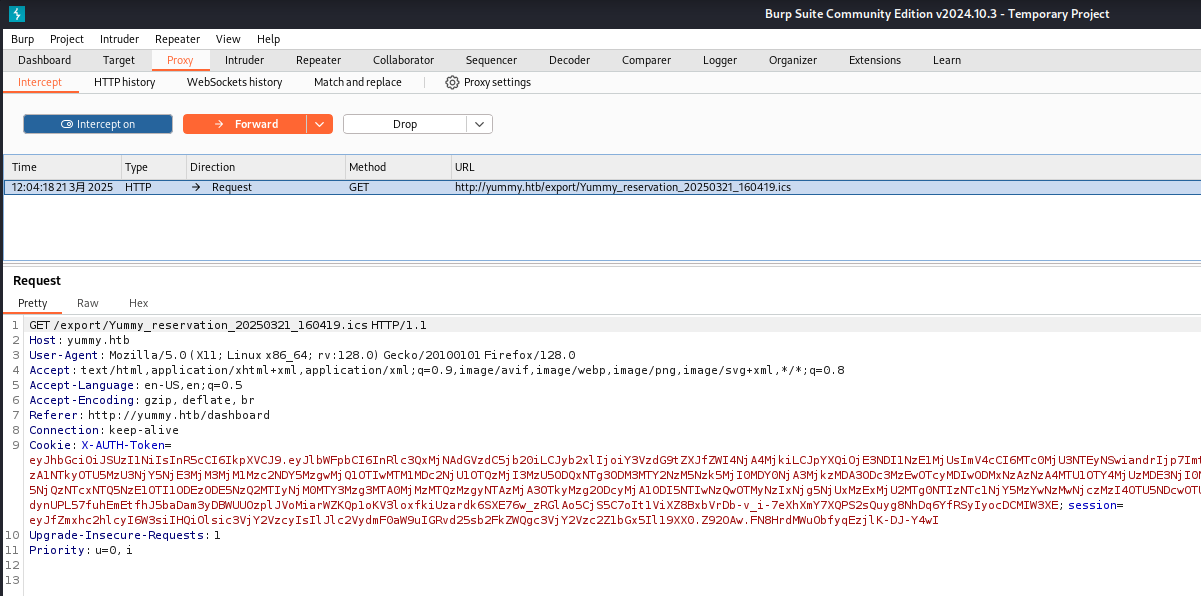Viewport: 1201px width, 596px height.
Task: Expand the Forward dropdown arrow
Action: (319, 124)
